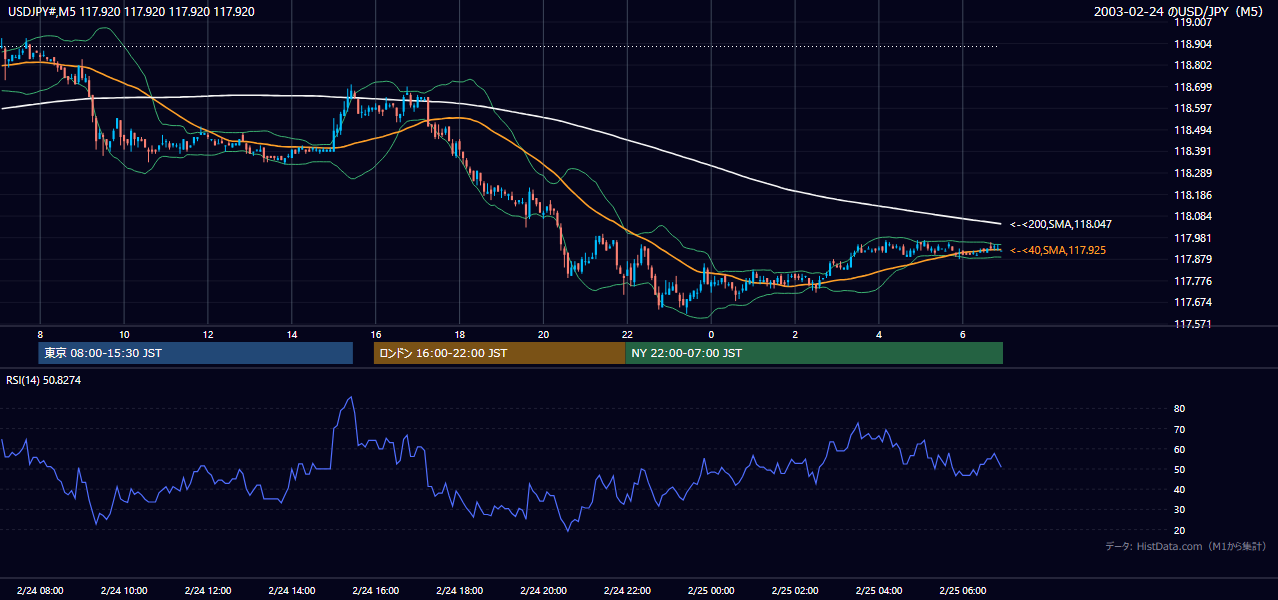Click the RSI scale value 60
Image resolution: width=1278 pixels, height=600 pixels.
point(1180,449)
